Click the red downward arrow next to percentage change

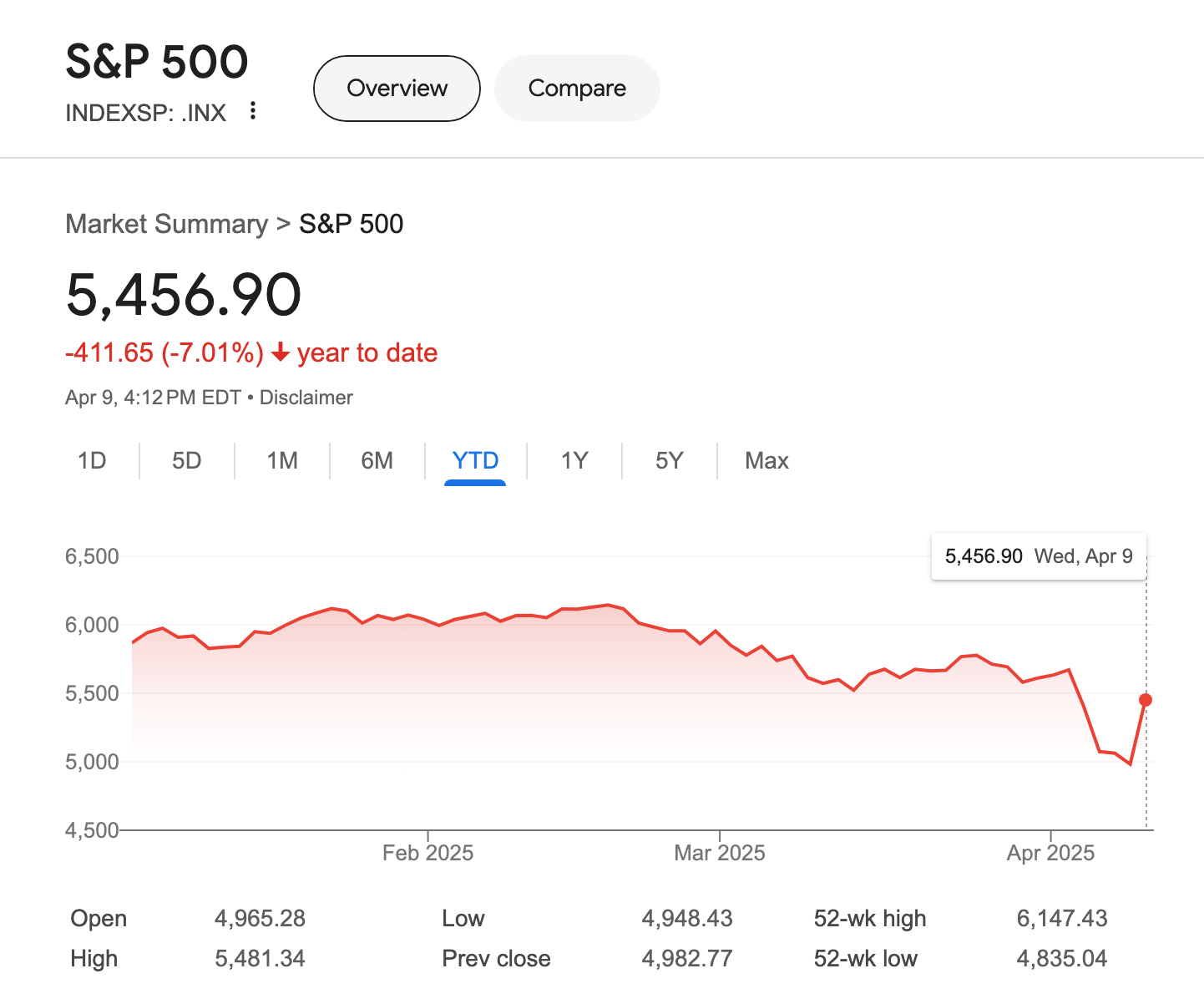[x=281, y=353]
